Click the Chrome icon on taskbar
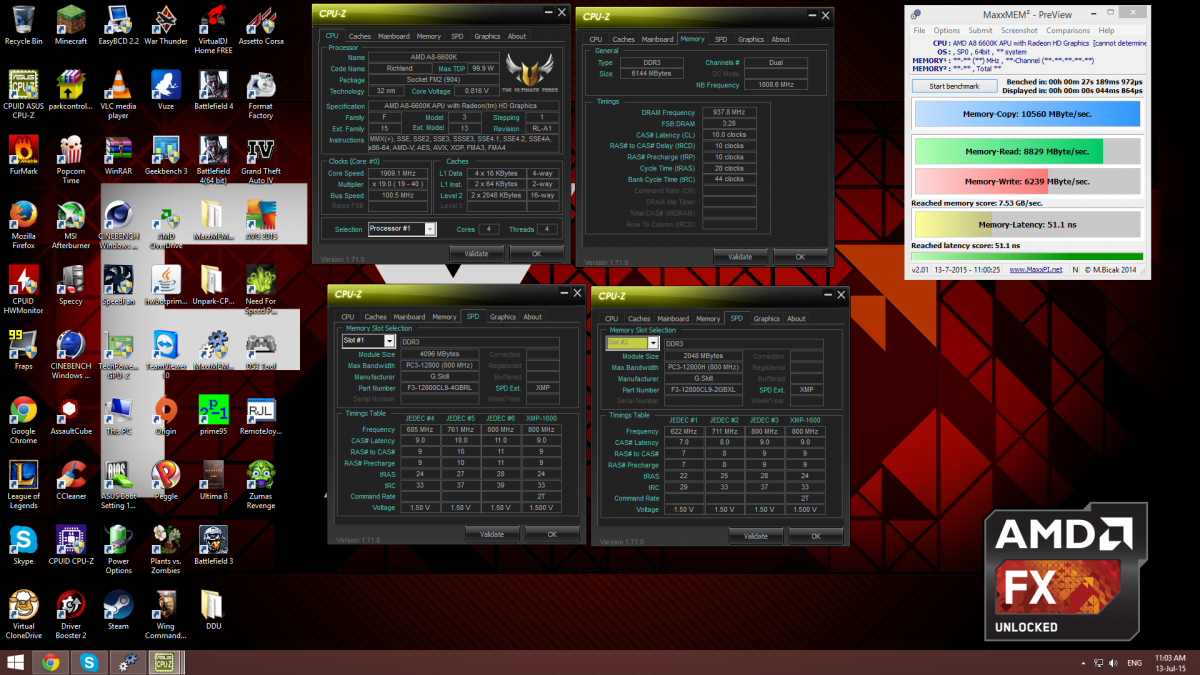The image size is (1200, 675). coord(50,662)
